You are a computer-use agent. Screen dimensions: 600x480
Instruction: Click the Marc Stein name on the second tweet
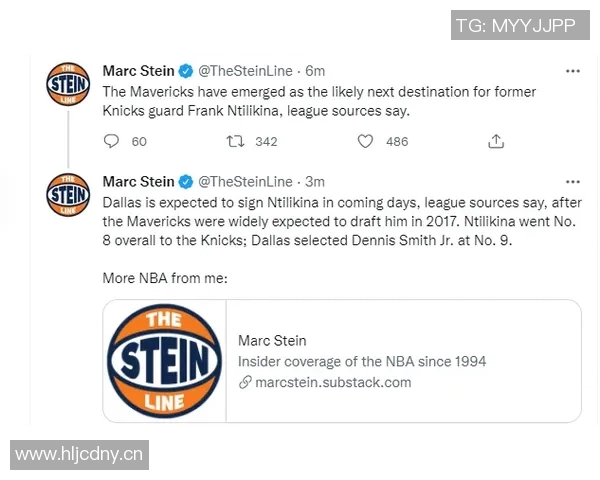pos(138,181)
